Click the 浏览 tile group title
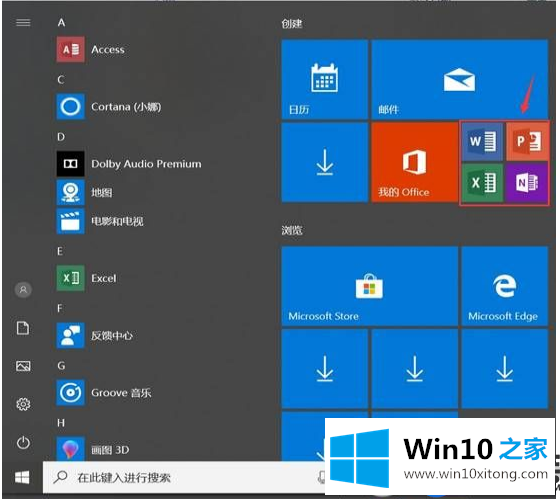This screenshot has height=500, width=560. tap(292, 230)
